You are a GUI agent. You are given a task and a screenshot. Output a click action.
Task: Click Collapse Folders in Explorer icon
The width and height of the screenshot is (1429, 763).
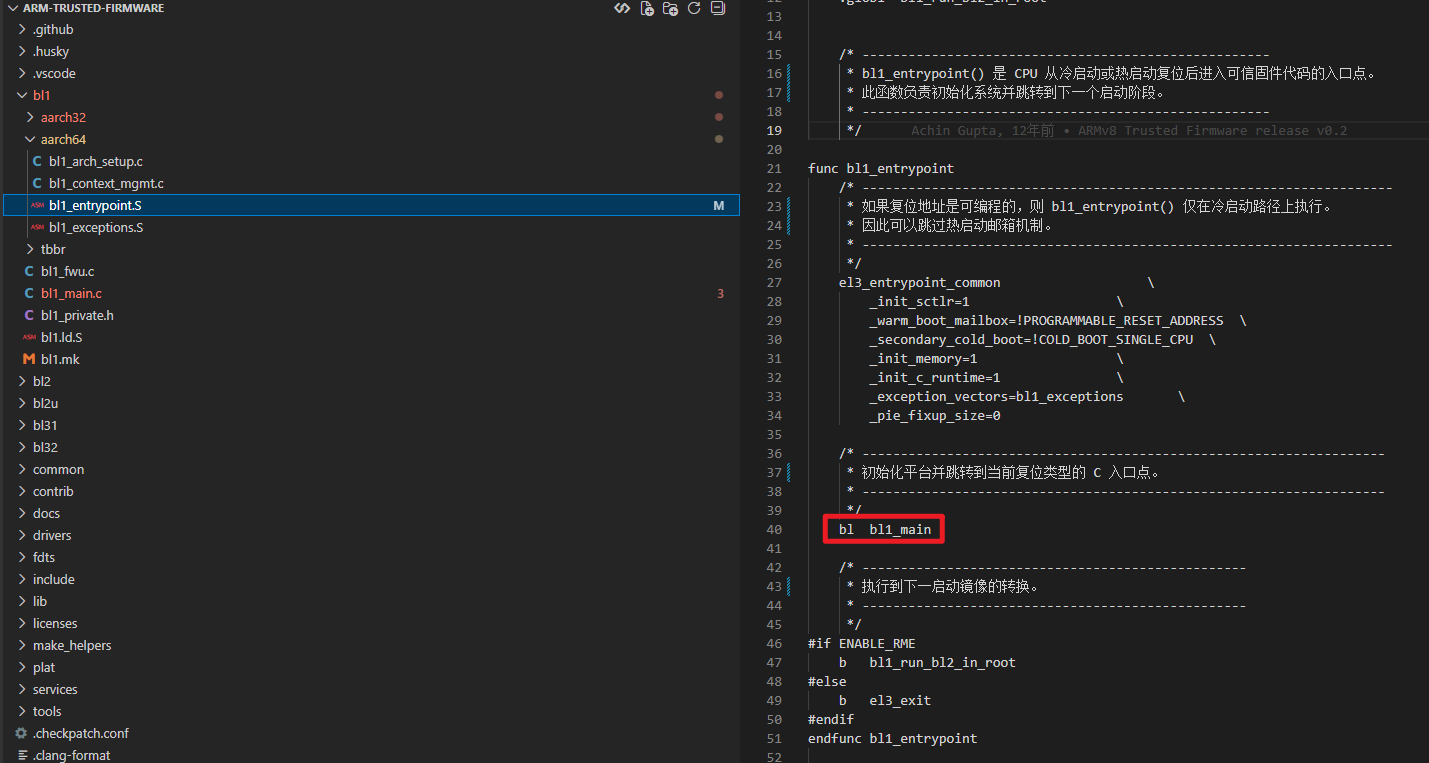tap(717, 8)
